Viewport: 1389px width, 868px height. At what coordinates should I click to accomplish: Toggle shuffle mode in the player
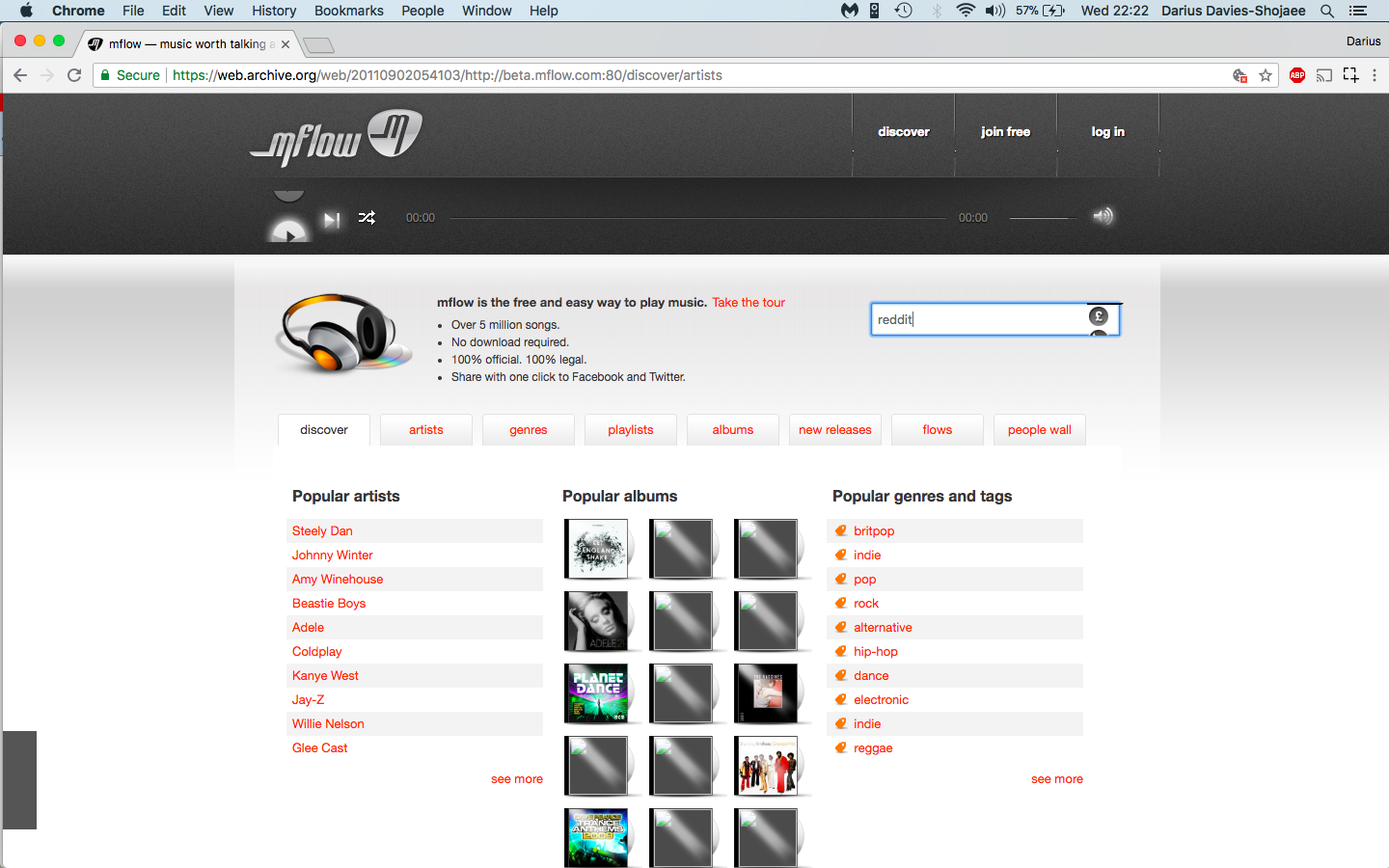coord(367,218)
